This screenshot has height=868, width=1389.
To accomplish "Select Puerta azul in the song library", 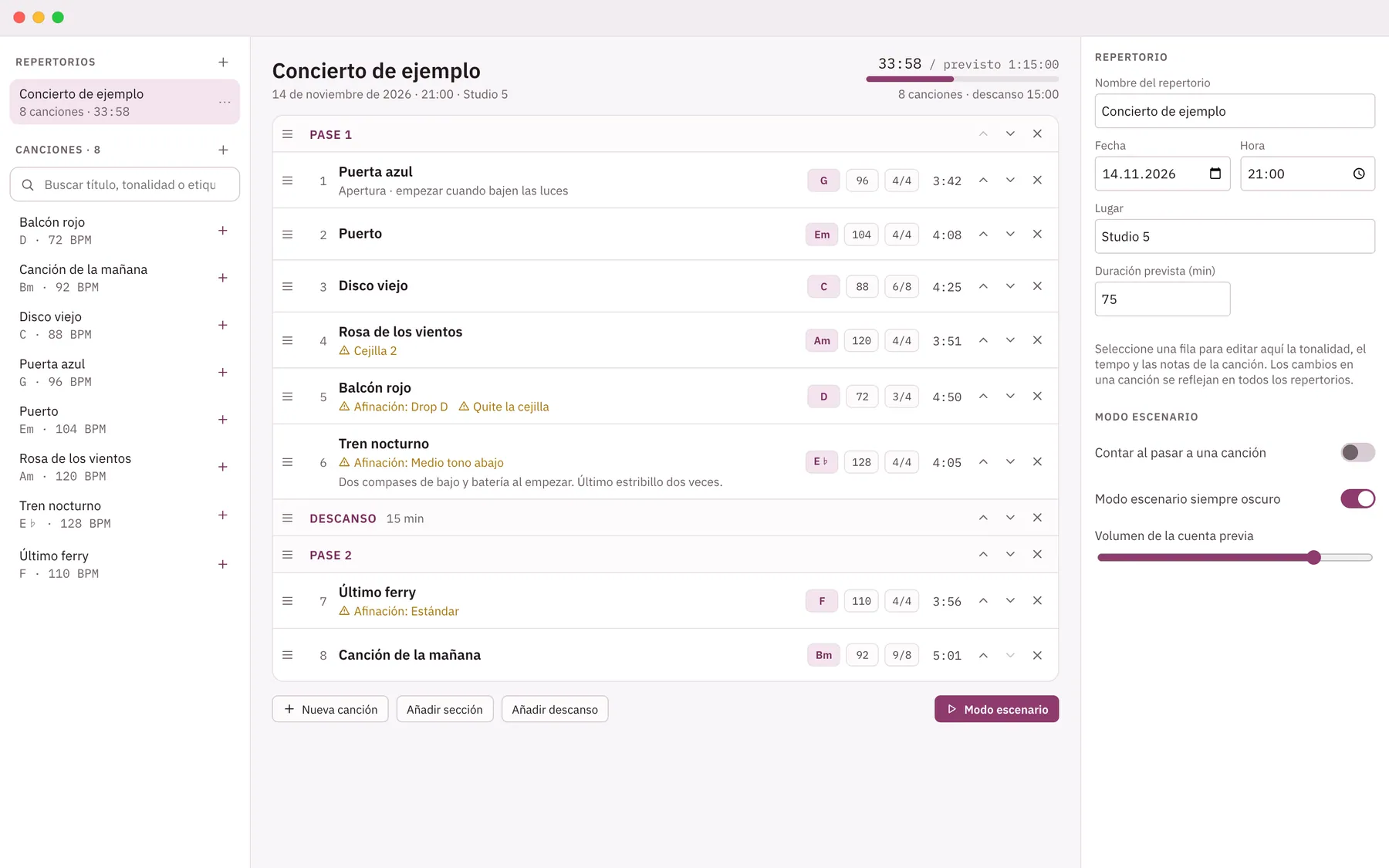I will point(124,373).
